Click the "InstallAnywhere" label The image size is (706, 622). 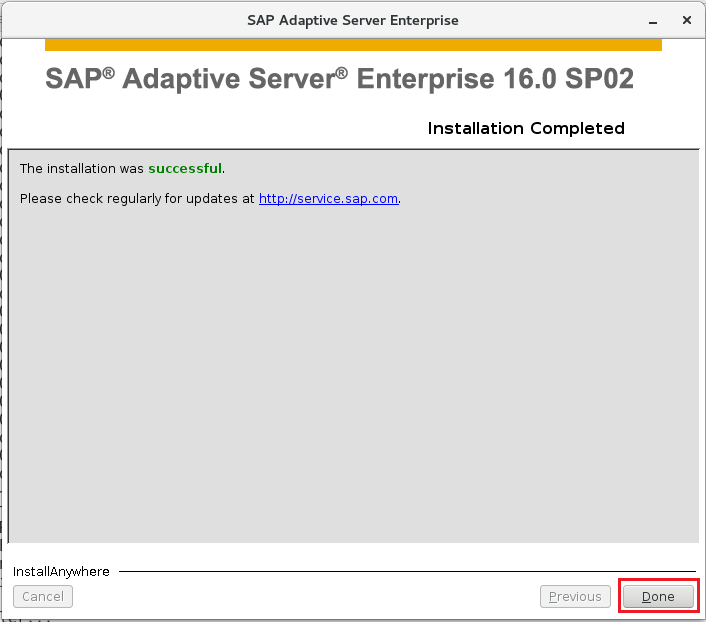[61, 572]
